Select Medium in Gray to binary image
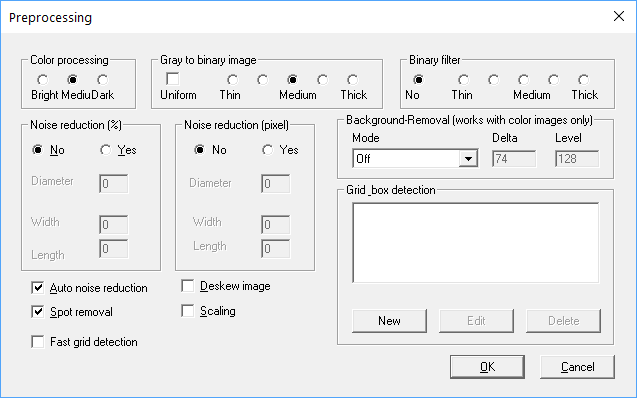 coord(292,80)
